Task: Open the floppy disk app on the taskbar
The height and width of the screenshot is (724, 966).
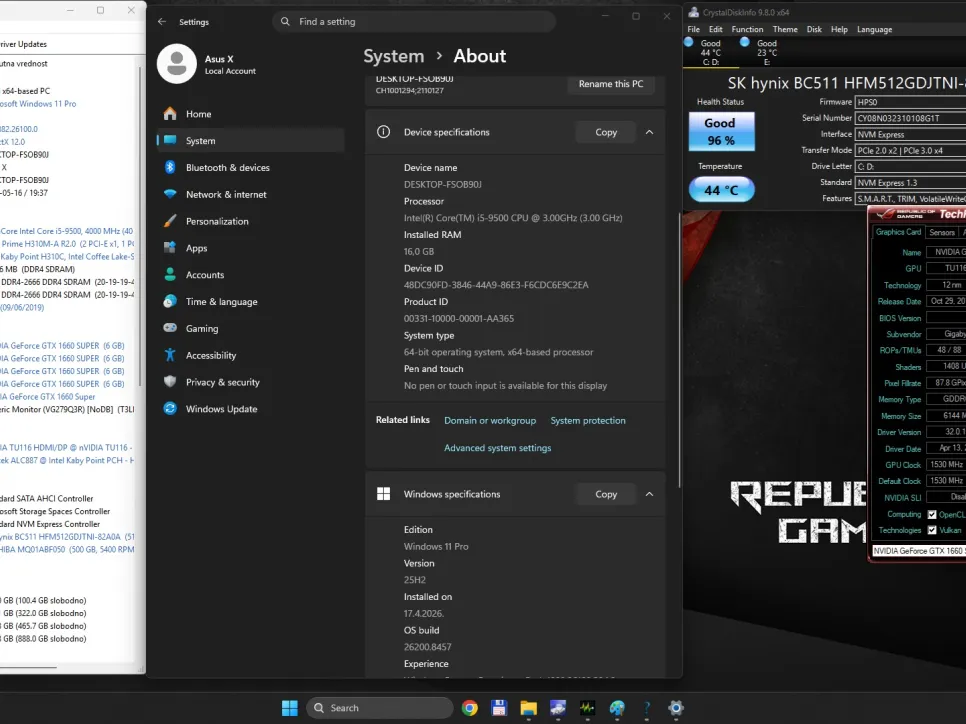Action: point(499,708)
